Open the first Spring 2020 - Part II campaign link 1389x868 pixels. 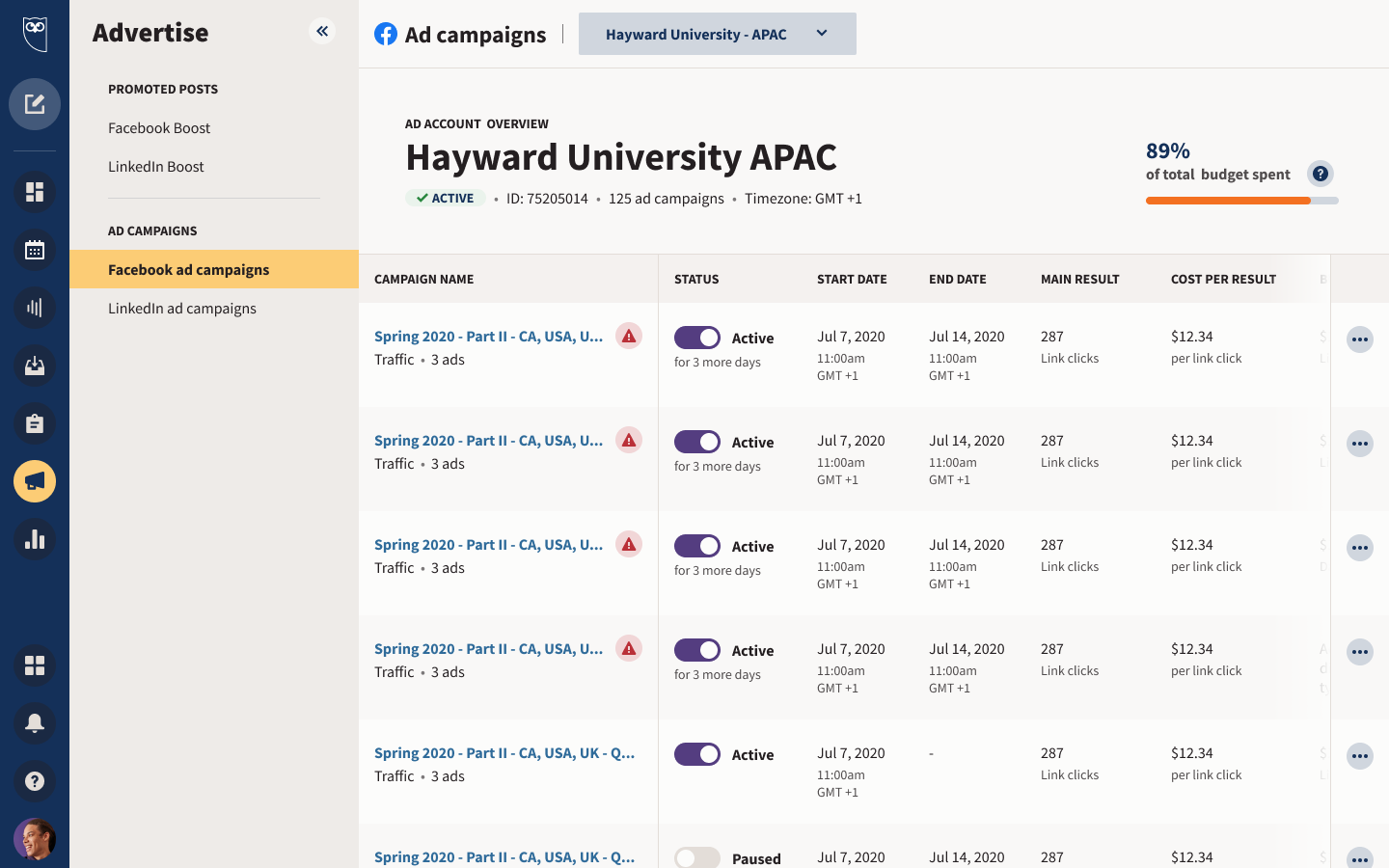pos(488,337)
